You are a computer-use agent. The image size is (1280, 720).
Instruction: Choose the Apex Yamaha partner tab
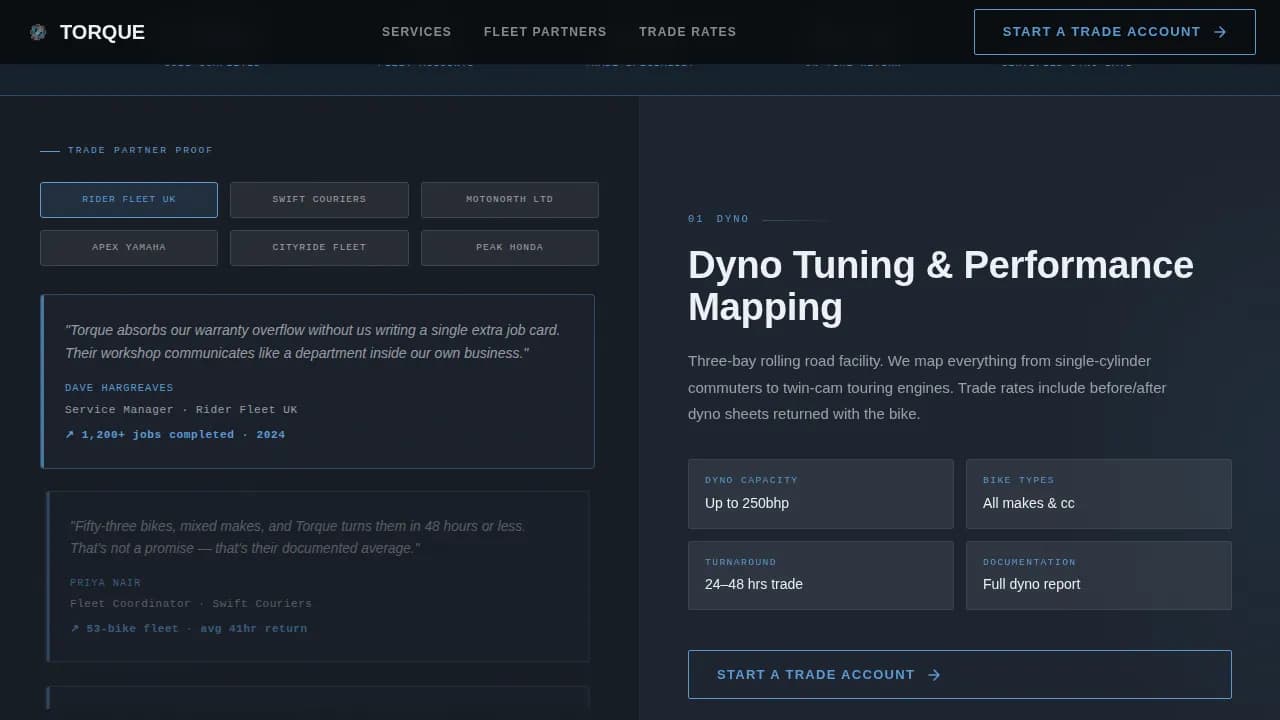click(129, 248)
